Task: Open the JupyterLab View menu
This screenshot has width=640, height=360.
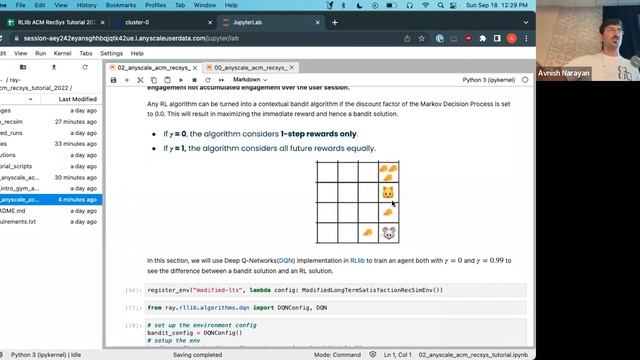Action: coord(20,53)
